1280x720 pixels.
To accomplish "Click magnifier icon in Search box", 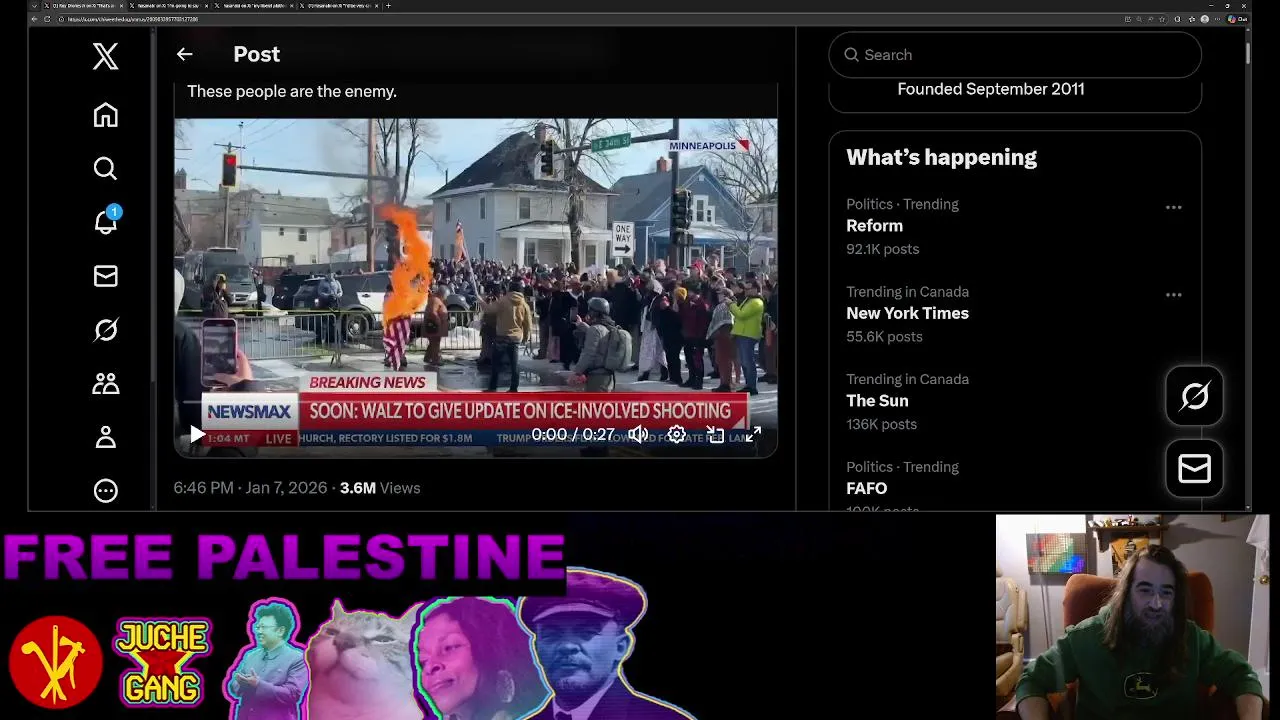I will (x=852, y=55).
